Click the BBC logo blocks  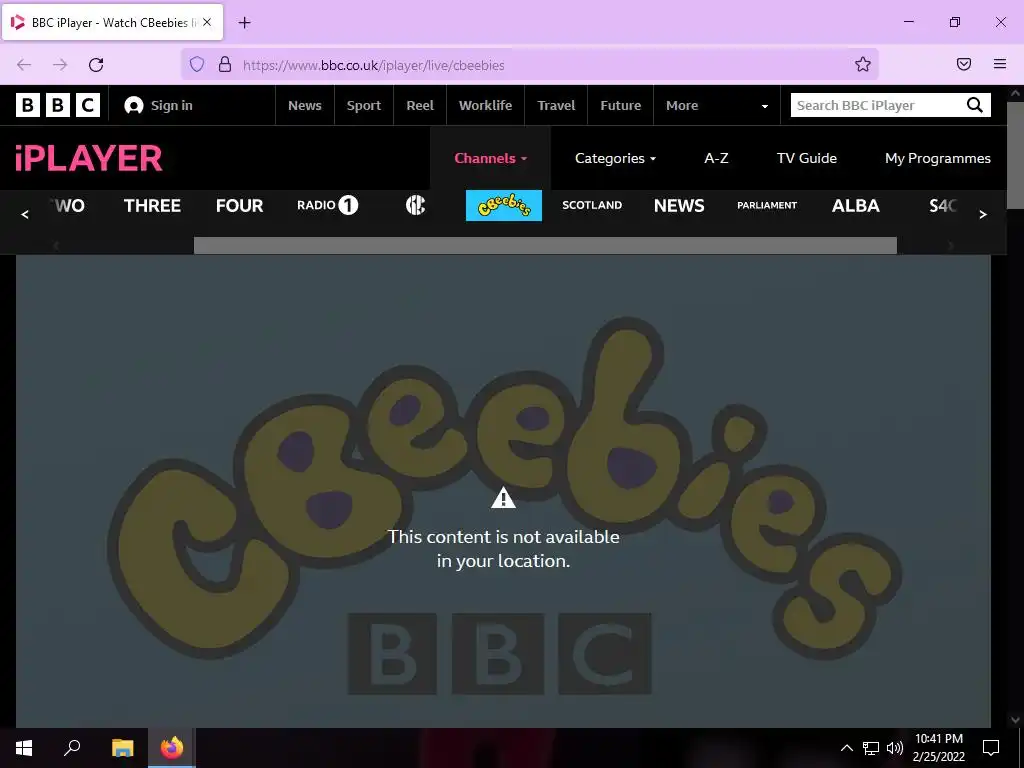point(58,105)
